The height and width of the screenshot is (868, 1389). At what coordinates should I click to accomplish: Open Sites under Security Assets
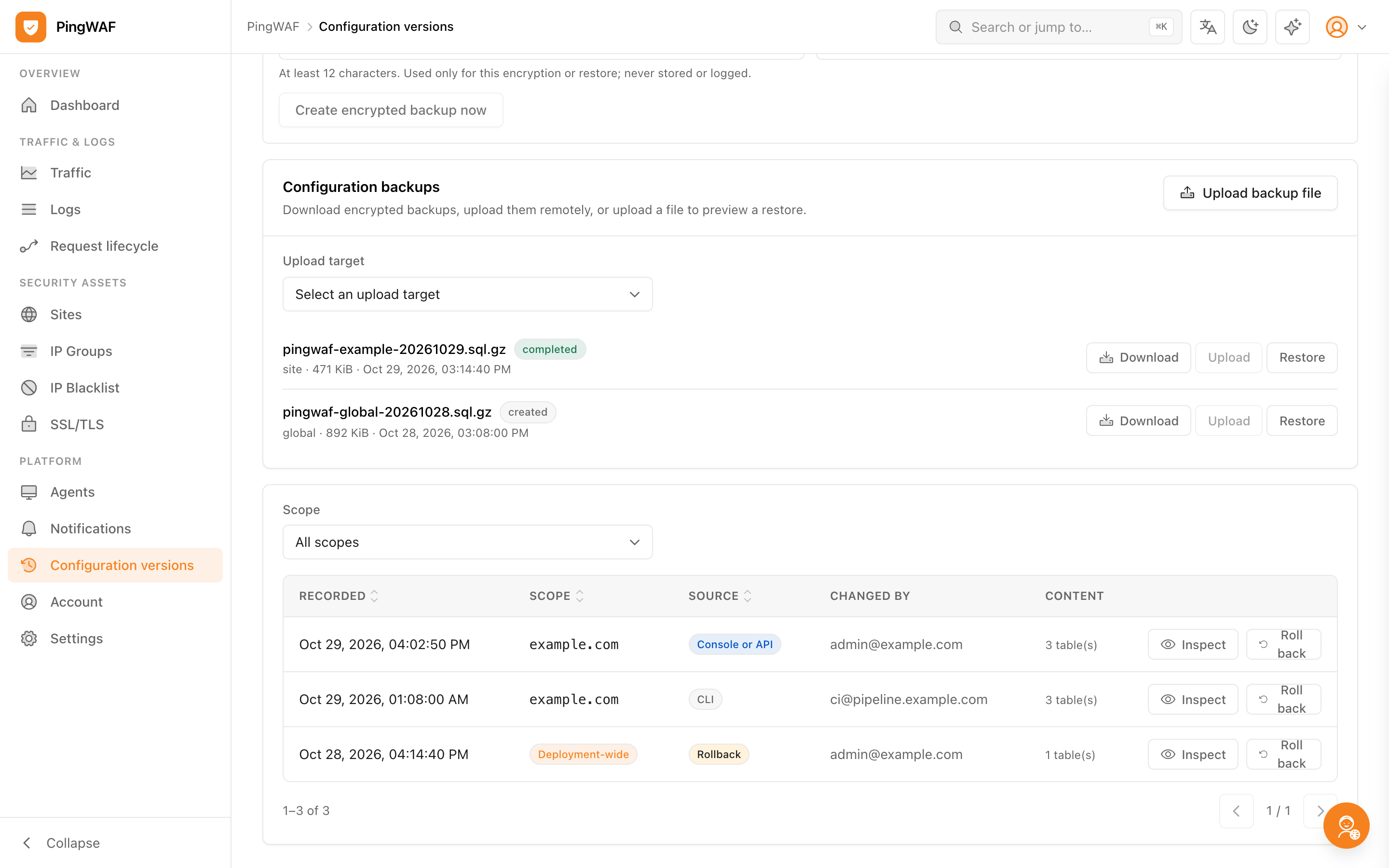click(x=115, y=314)
